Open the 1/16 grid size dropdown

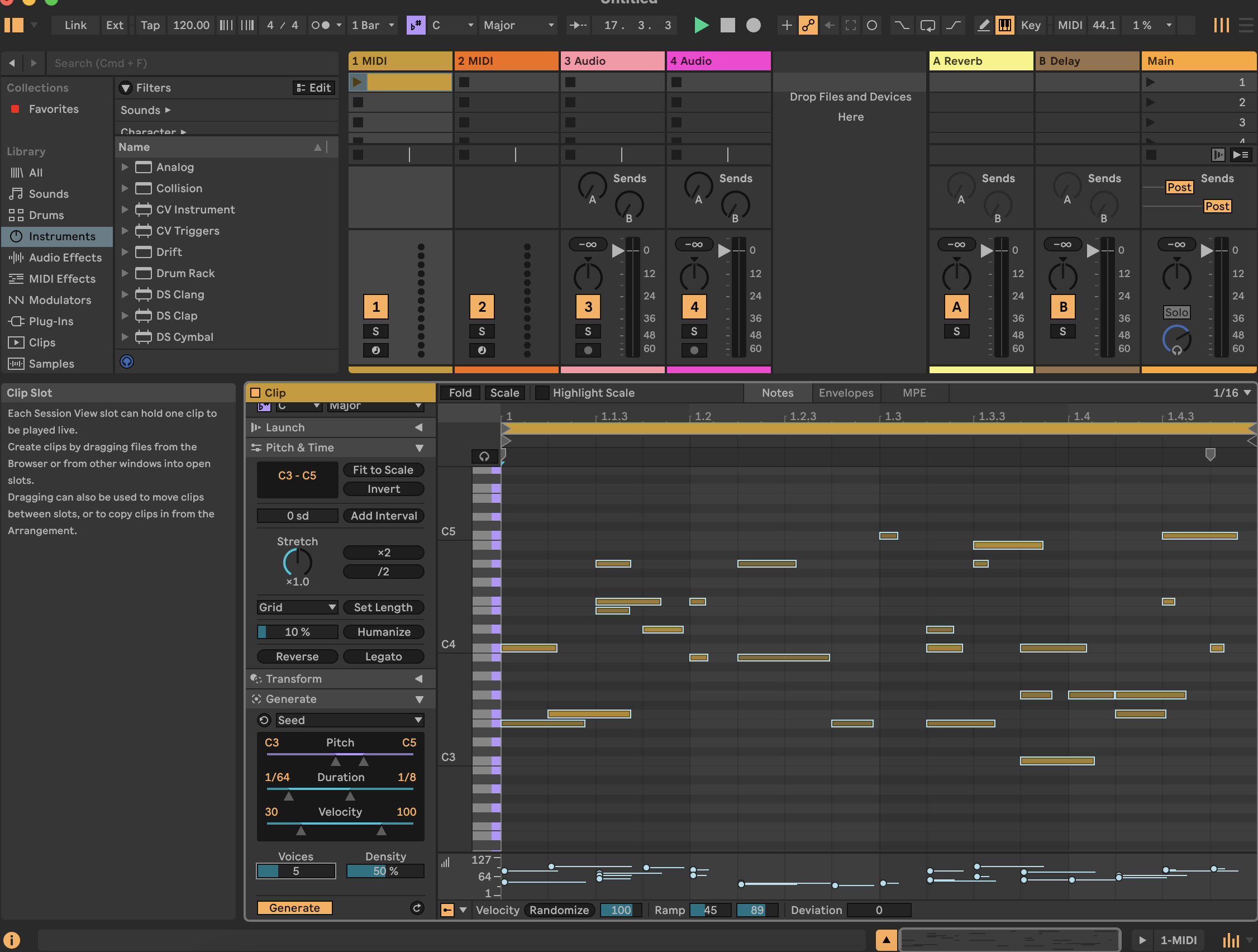(1232, 392)
